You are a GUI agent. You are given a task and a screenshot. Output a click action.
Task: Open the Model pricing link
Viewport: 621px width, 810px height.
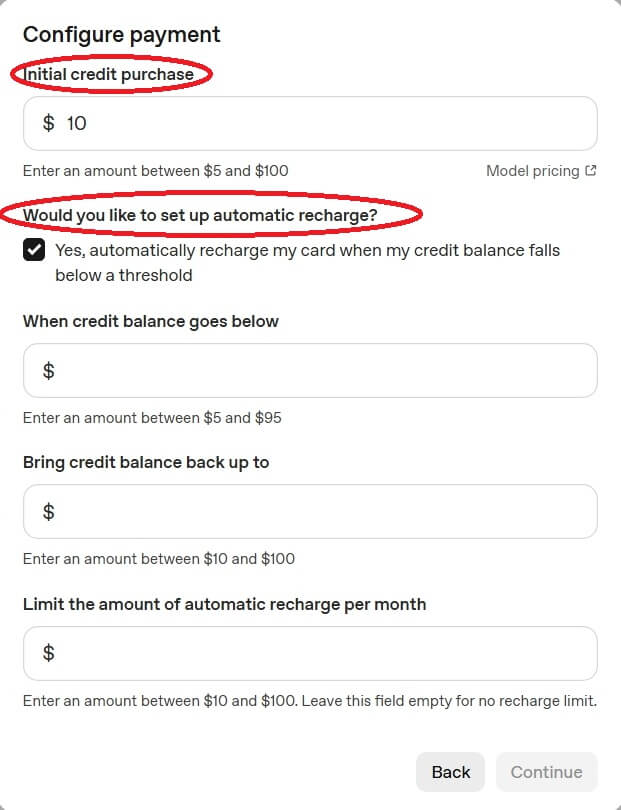coord(532,171)
